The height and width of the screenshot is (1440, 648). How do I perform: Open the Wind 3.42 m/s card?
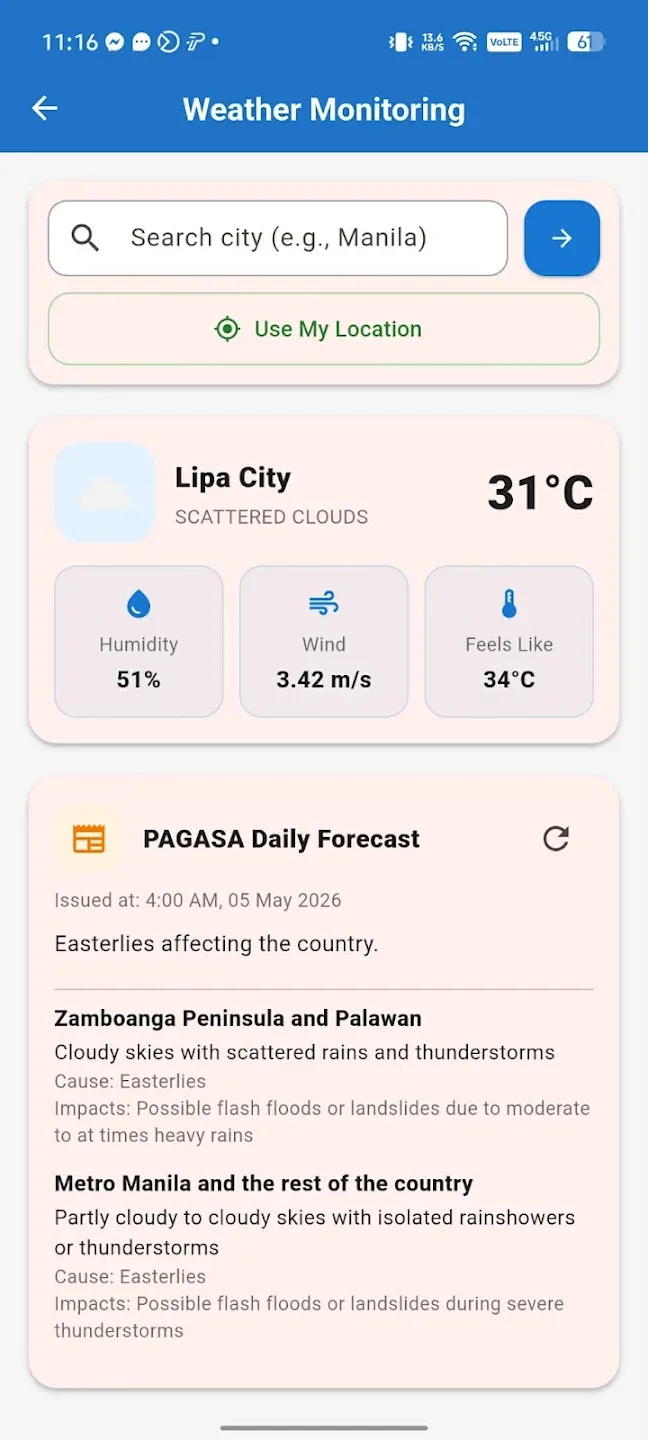pyautogui.click(x=324, y=642)
